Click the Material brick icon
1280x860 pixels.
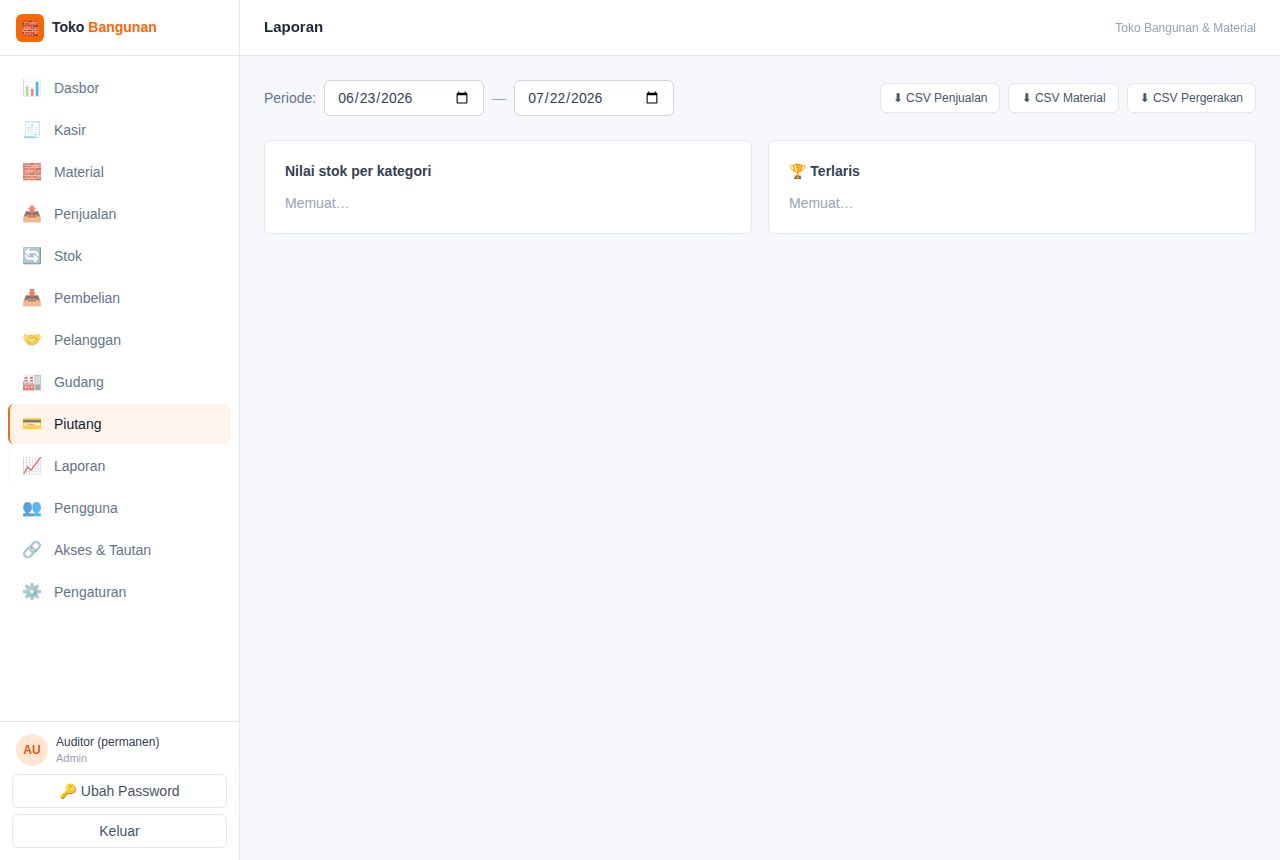(x=32, y=172)
